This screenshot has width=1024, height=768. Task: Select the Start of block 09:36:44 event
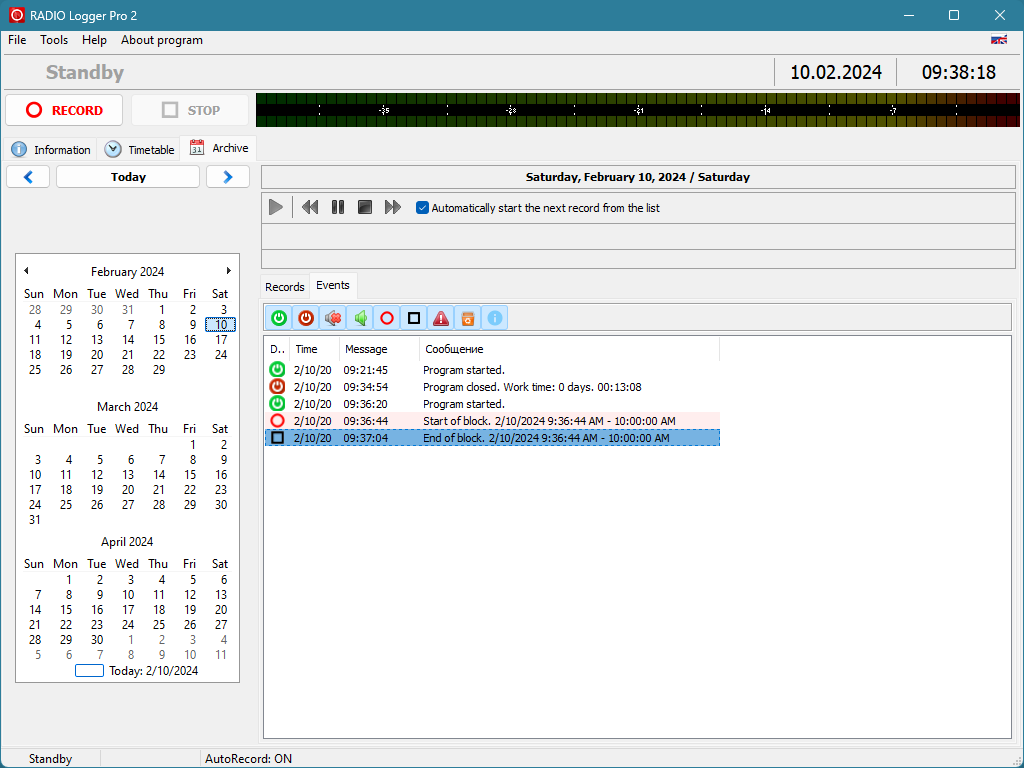tap(492, 421)
